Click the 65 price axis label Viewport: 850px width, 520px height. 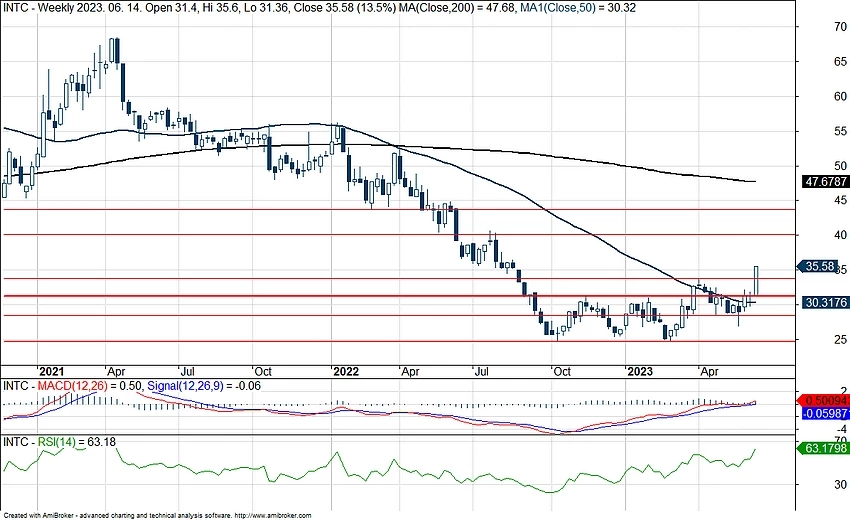click(841, 62)
